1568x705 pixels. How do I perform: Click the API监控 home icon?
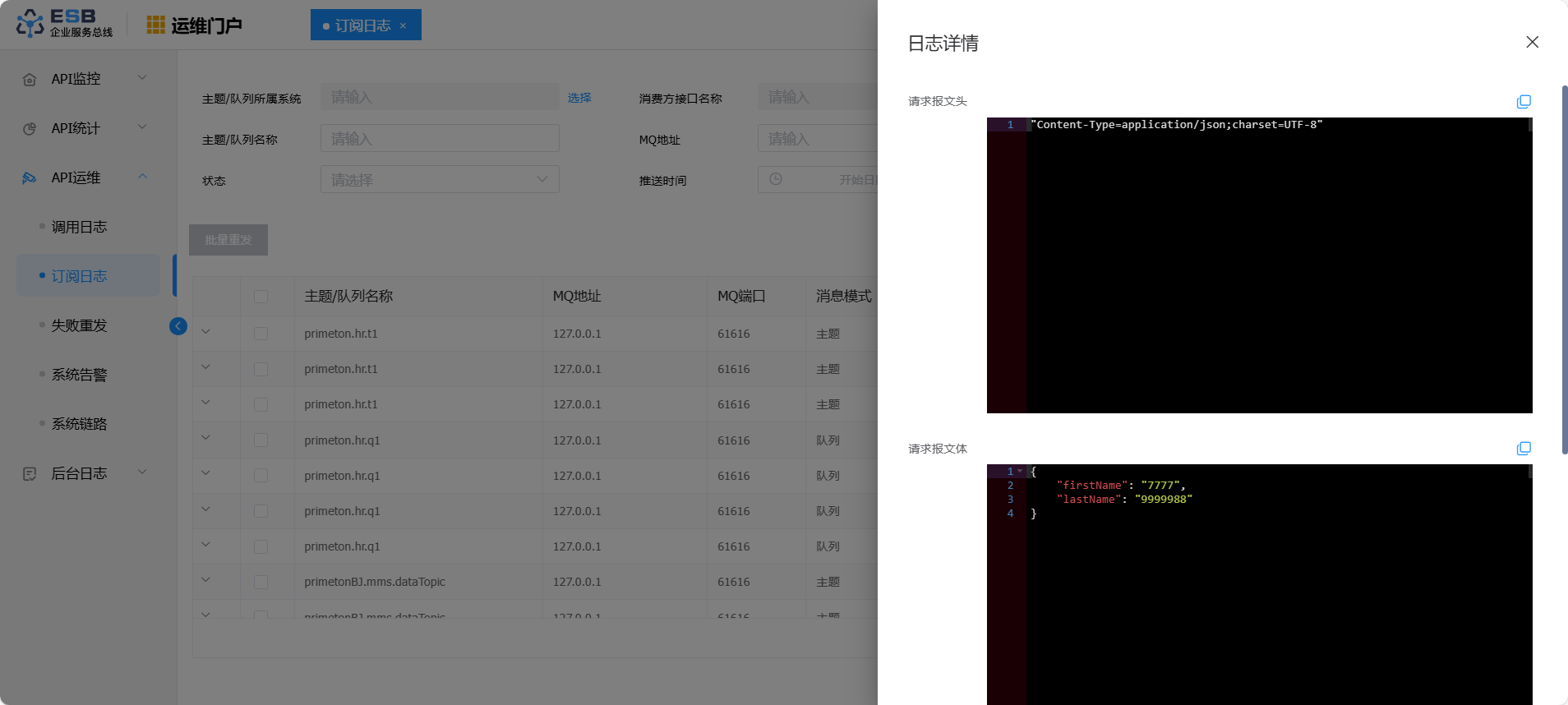pyautogui.click(x=30, y=80)
